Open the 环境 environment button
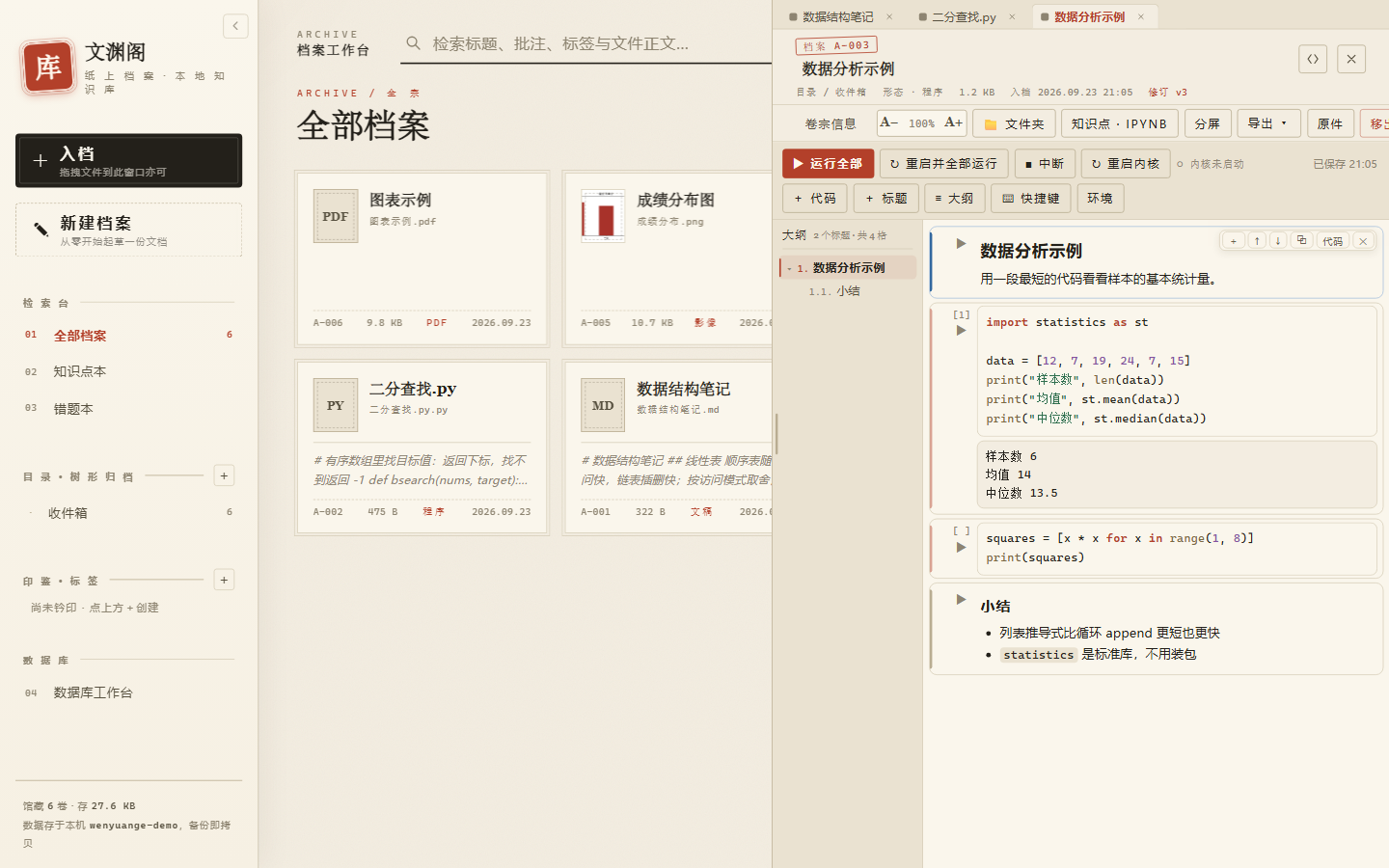1389x868 pixels. click(x=1100, y=198)
